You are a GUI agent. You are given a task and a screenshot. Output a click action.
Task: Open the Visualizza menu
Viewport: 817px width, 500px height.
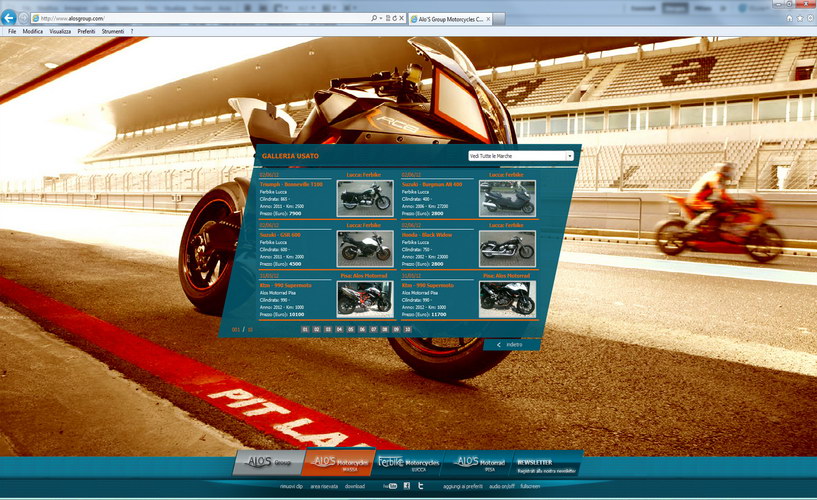[x=60, y=31]
